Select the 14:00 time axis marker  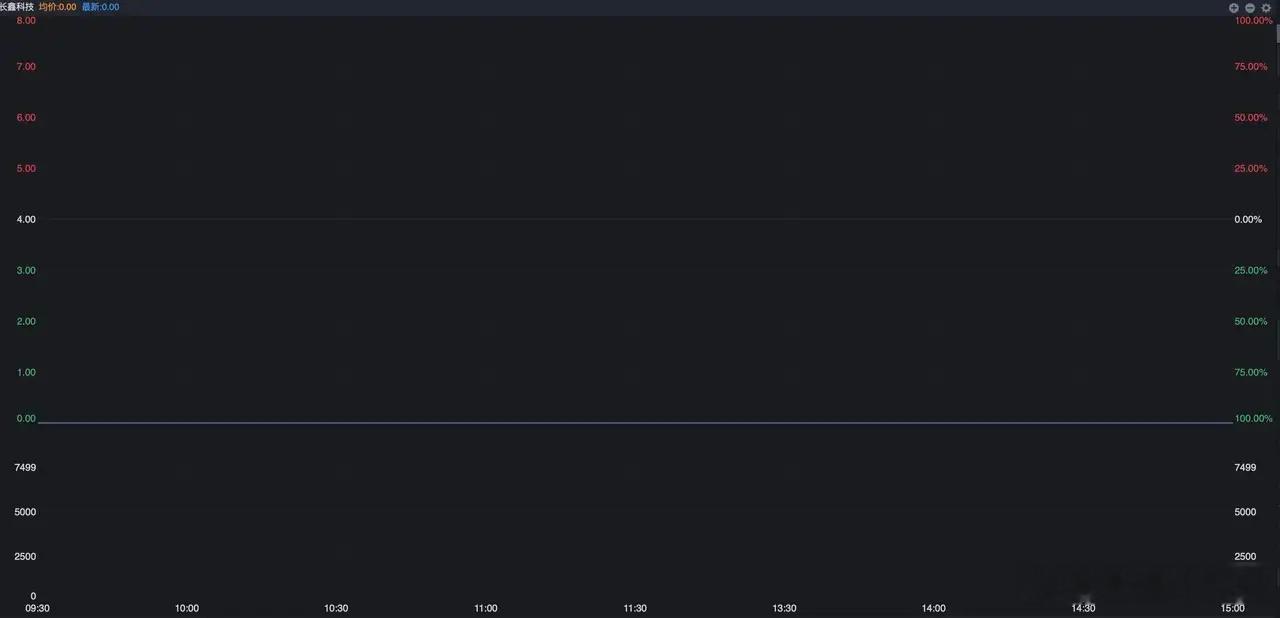point(934,608)
